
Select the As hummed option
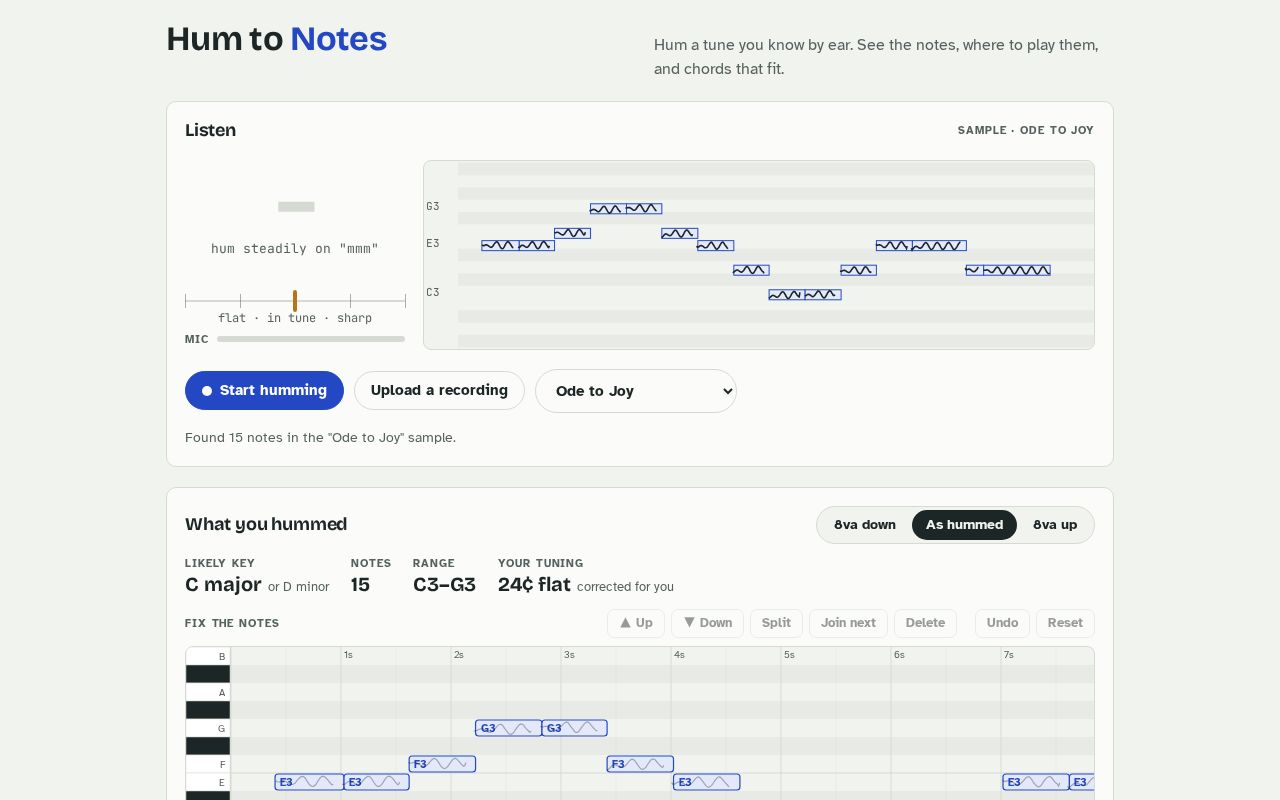pos(964,525)
